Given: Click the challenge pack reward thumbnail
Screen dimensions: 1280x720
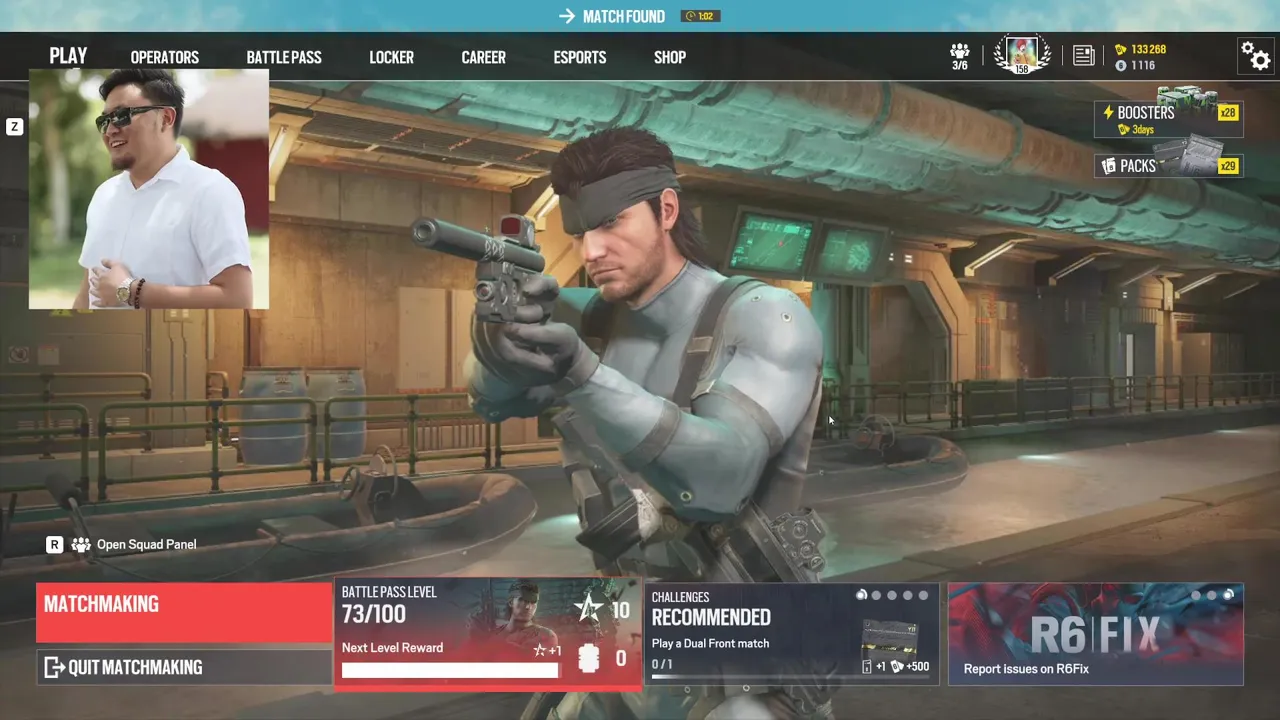Looking at the screenshot, I should click(x=889, y=638).
